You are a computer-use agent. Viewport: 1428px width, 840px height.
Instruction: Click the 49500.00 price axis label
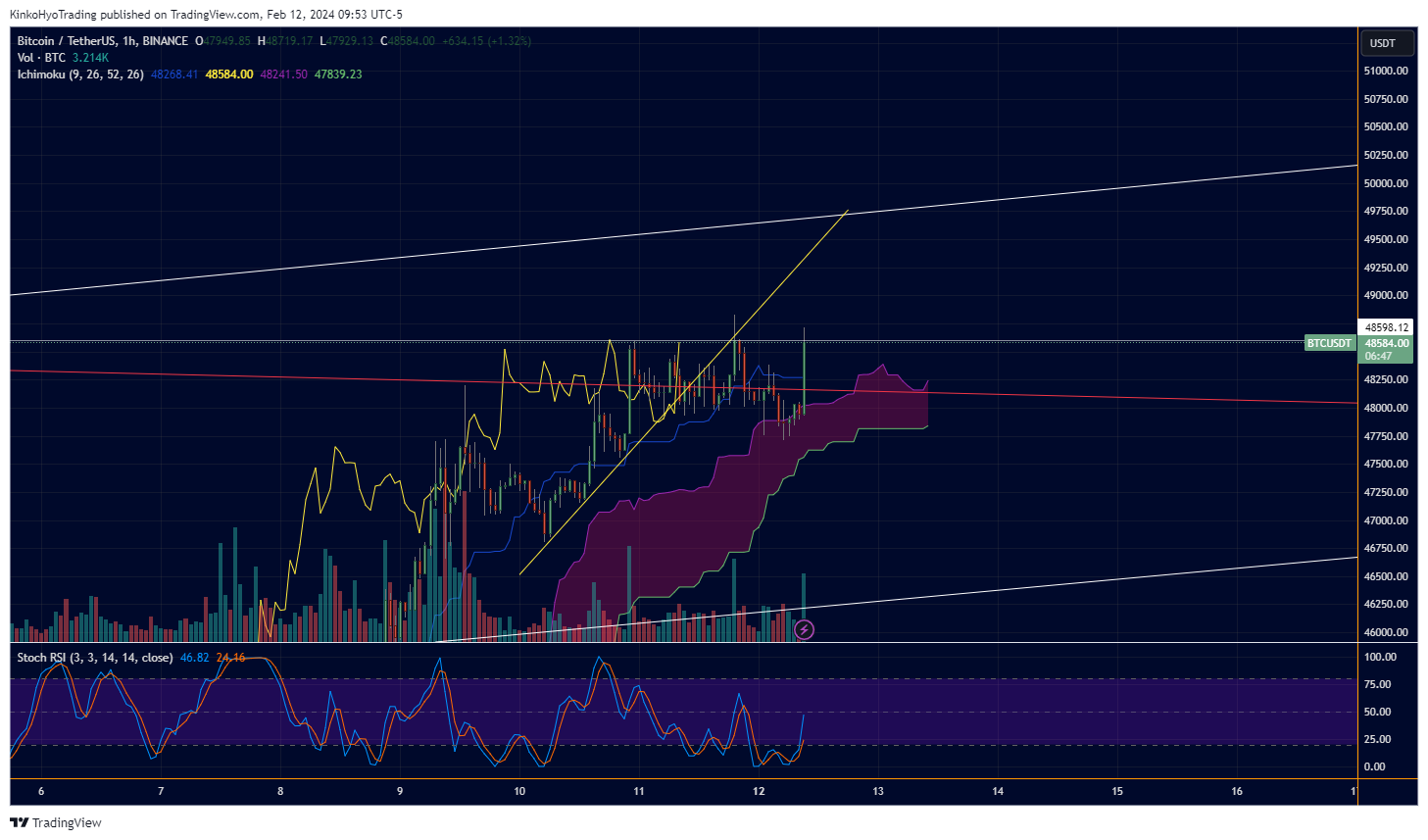(x=1386, y=239)
